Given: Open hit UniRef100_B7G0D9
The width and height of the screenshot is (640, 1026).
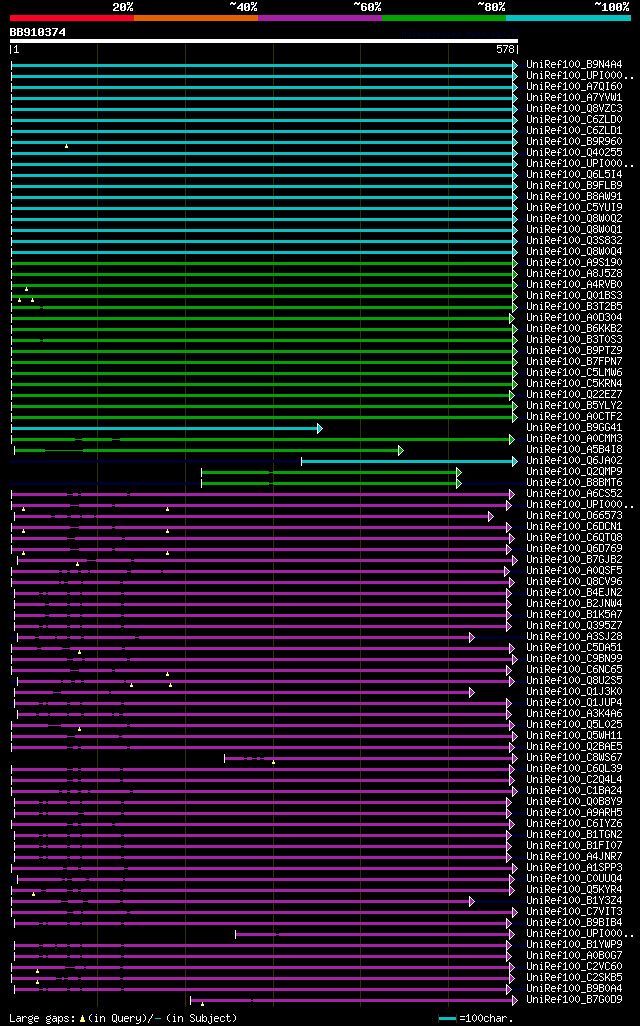Looking at the screenshot, I should coord(575,999).
